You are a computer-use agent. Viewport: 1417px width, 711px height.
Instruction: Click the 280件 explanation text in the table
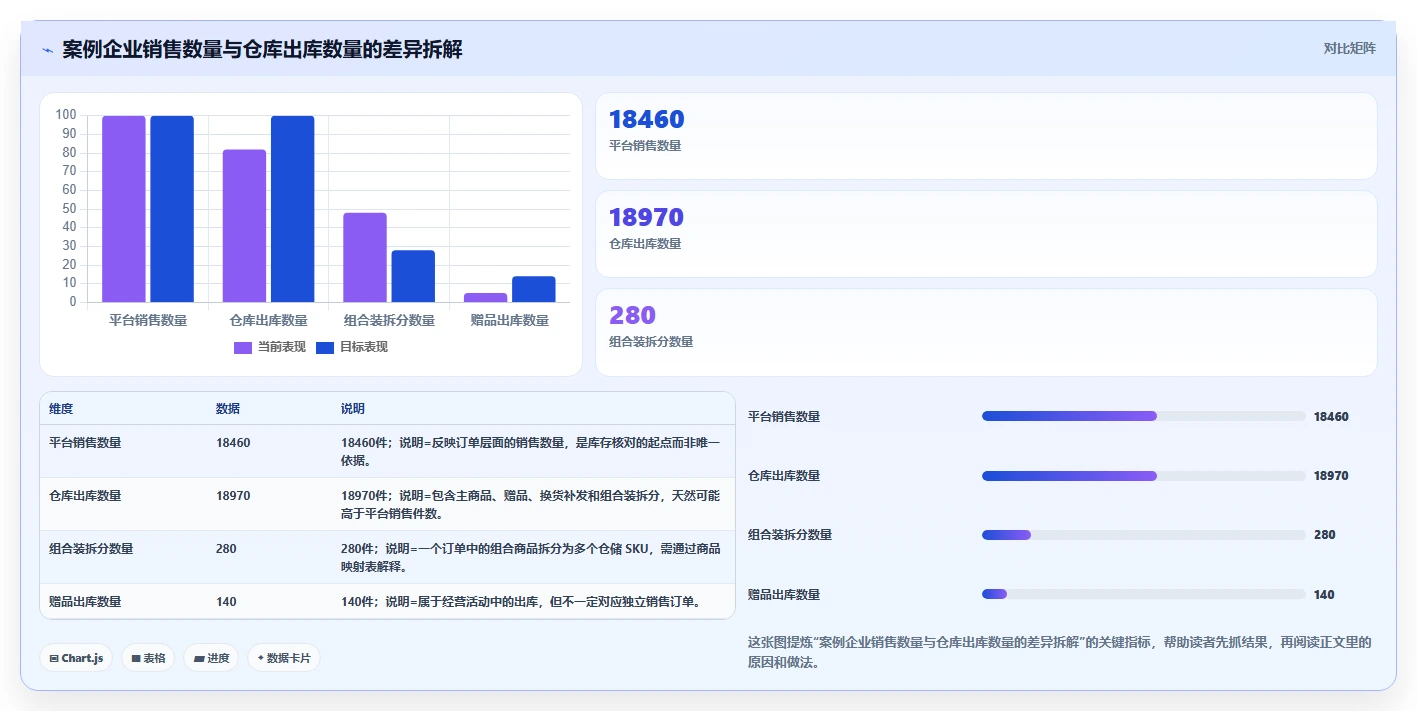coord(531,557)
